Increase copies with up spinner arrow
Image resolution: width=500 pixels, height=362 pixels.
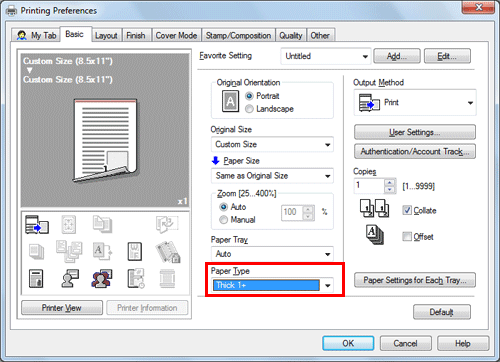[x=389, y=182]
